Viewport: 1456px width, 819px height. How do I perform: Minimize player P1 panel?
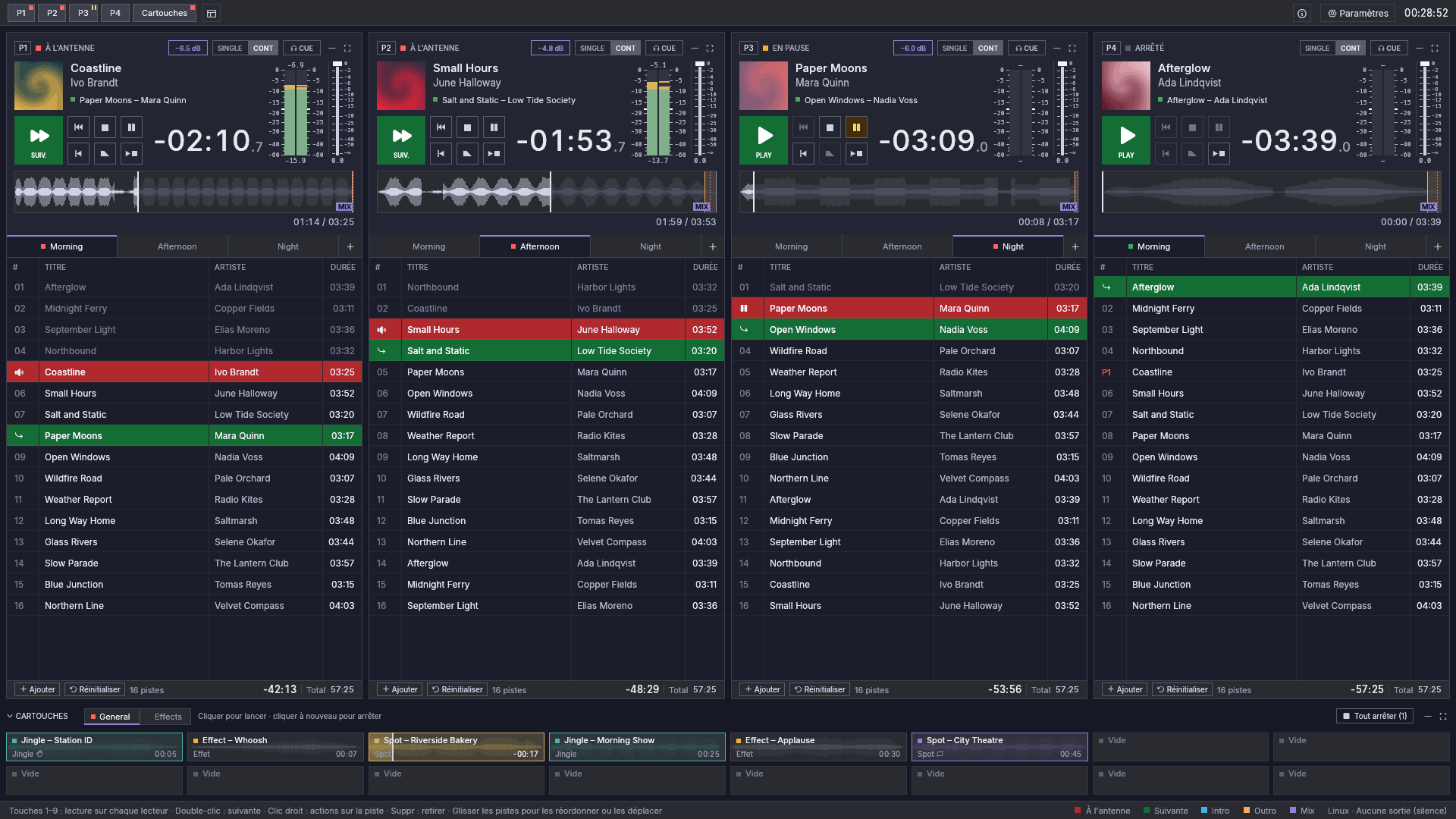(332, 48)
